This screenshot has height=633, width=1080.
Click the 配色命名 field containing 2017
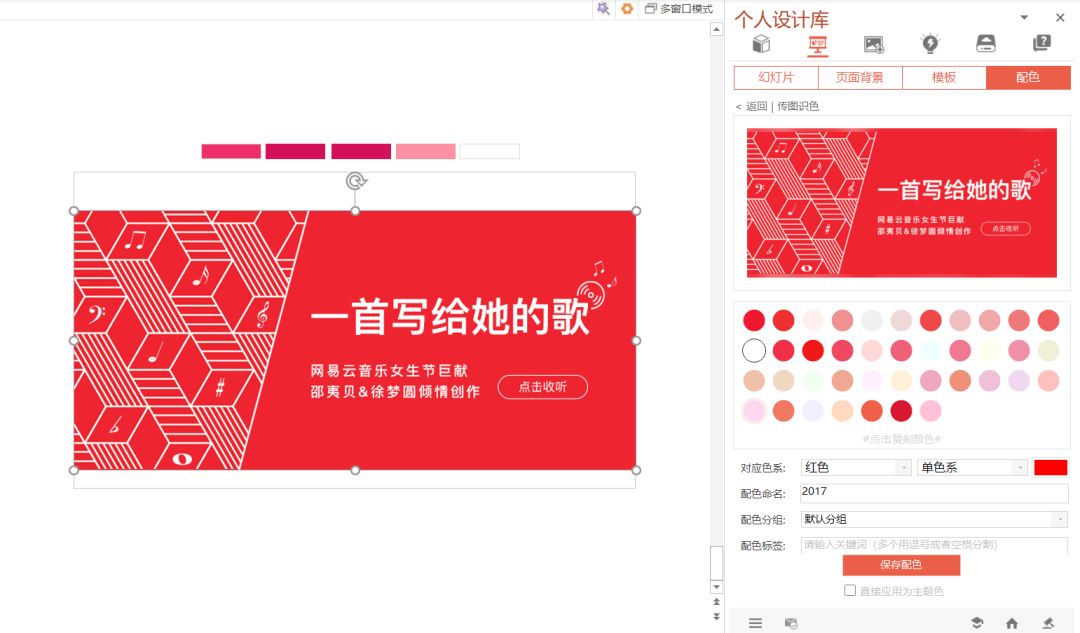tap(934, 492)
